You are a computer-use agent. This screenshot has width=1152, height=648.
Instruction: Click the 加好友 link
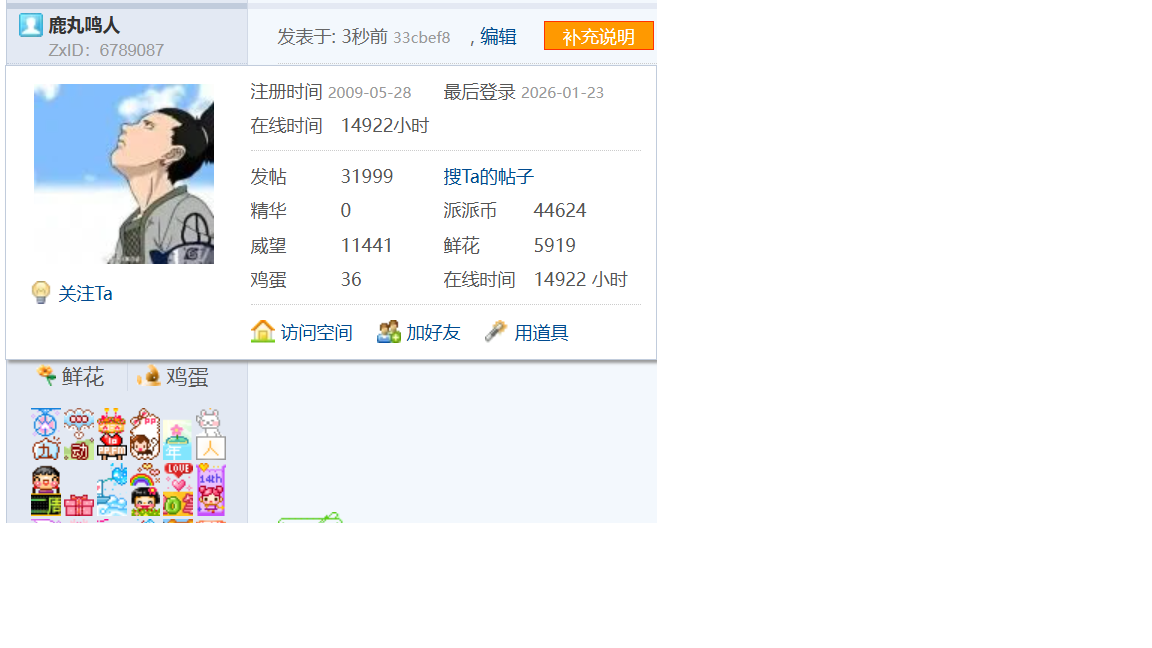click(x=433, y=333)
